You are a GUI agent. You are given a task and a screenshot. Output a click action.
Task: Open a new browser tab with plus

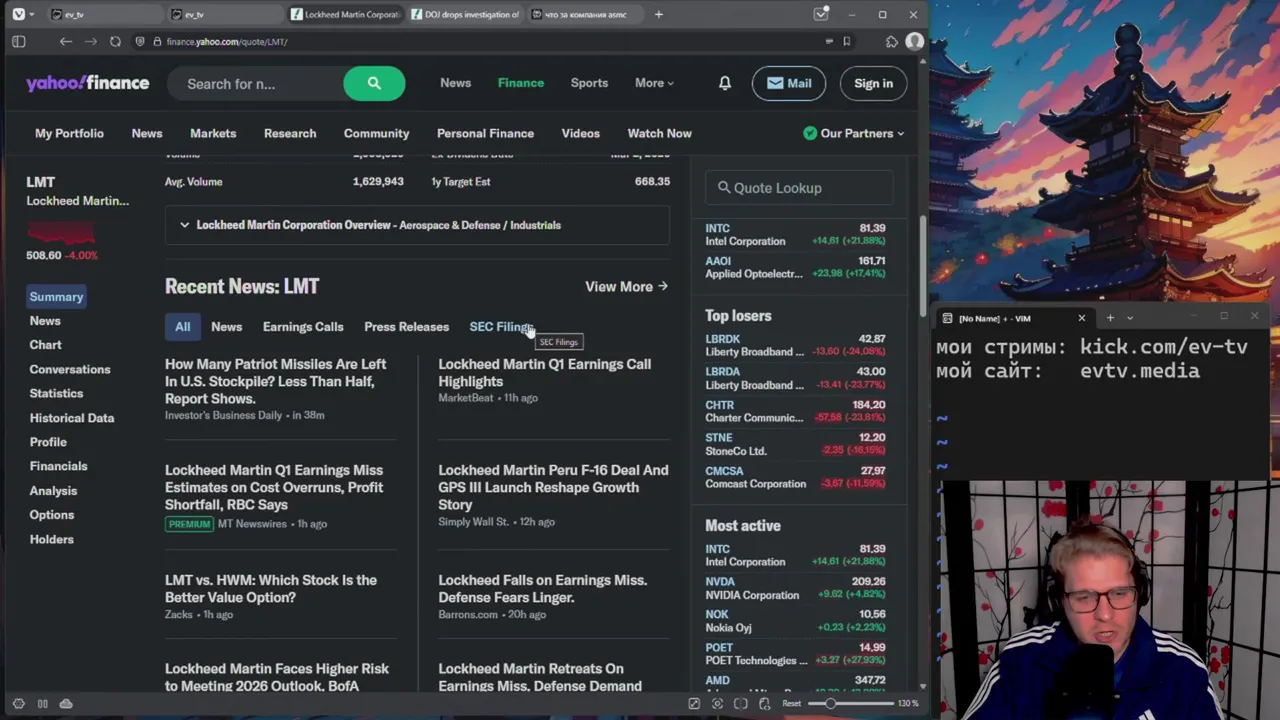pos(658,14)
